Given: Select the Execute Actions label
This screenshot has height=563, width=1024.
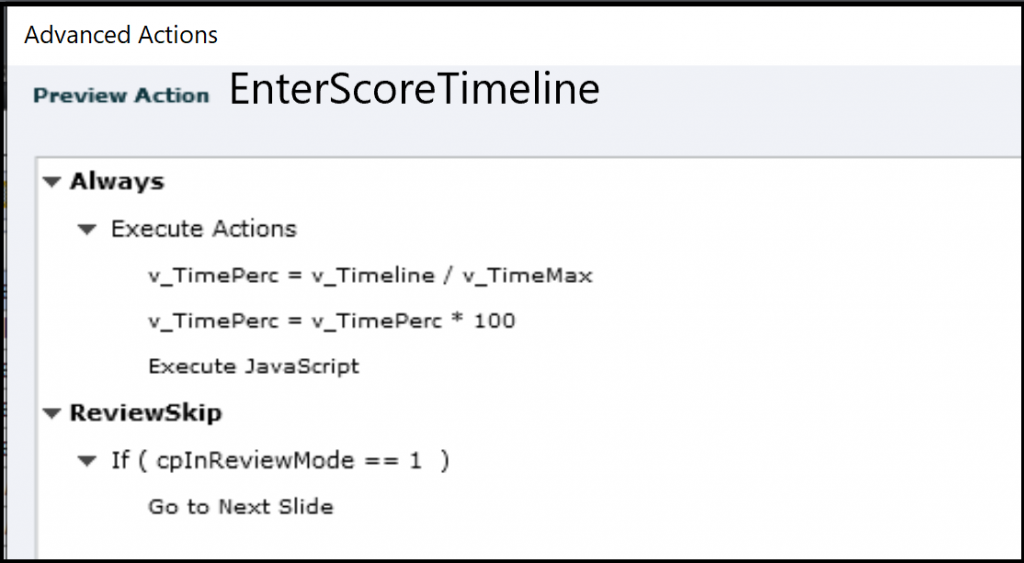Looking at the screenshot, I should [204, 229].
